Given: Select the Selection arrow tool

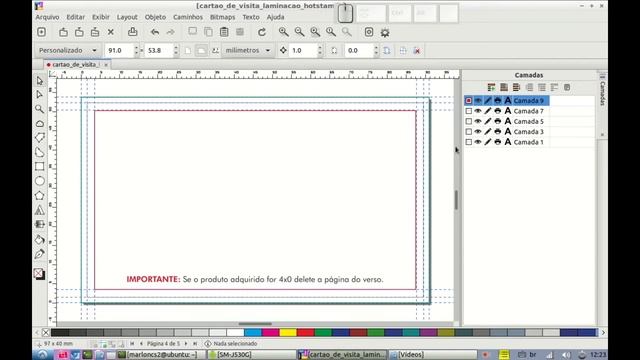Looking at the screenshot, I should pos(40,81).
